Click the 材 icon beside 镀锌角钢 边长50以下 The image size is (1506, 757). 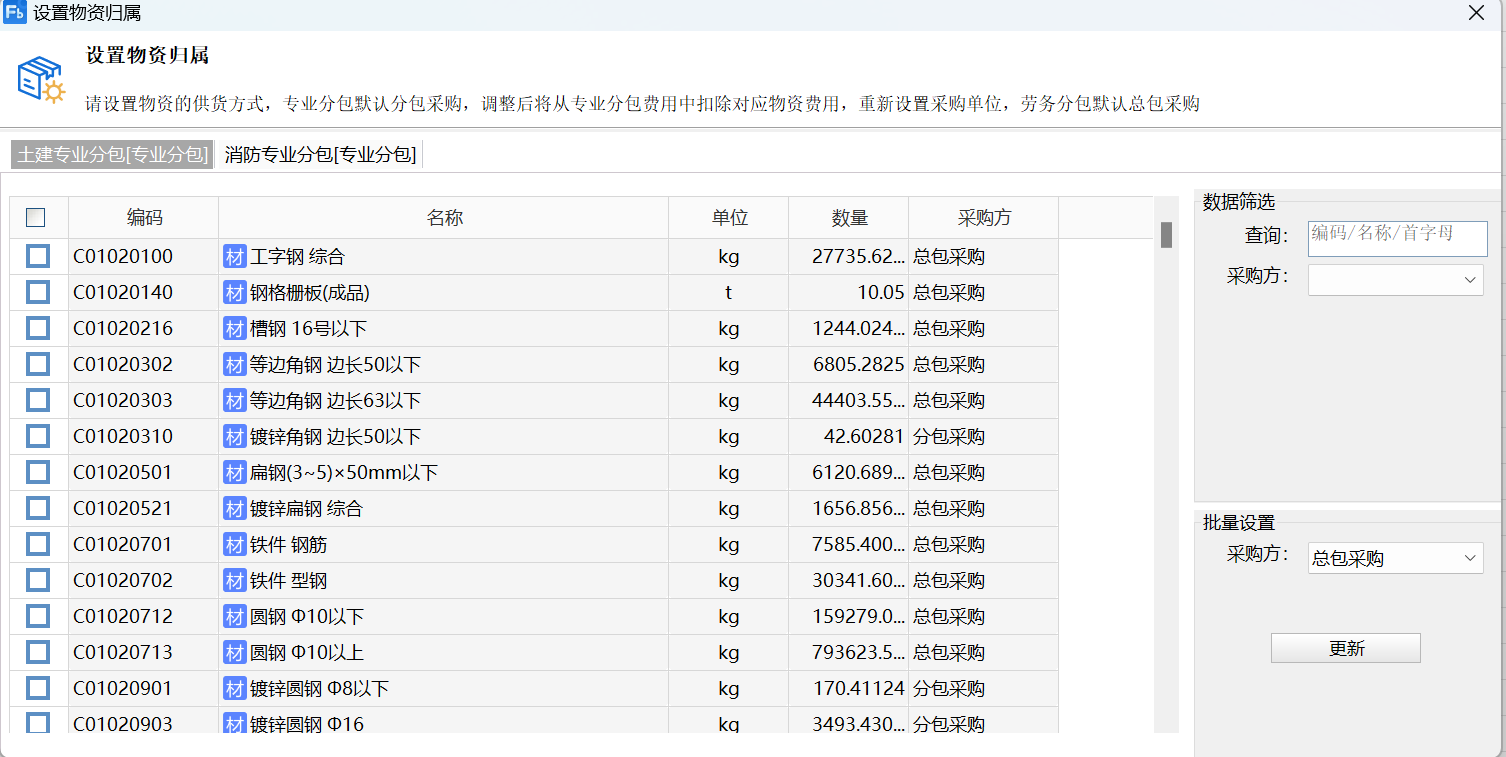coord(234,437)
